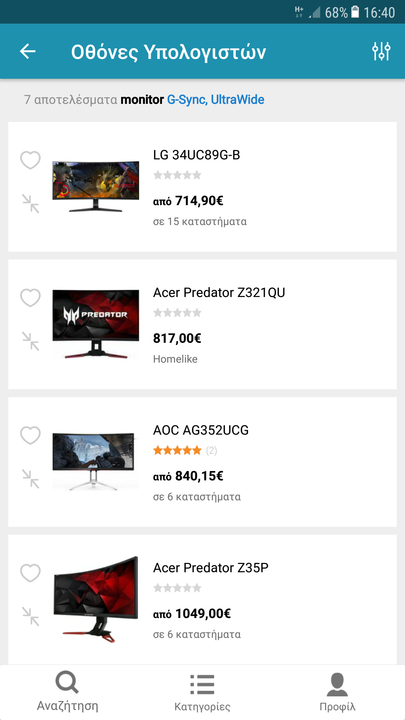Screen dimensions: 405x720
Task: Favorite the LG 34UC89G-B monitor
Action: click(x=30, y=160)
